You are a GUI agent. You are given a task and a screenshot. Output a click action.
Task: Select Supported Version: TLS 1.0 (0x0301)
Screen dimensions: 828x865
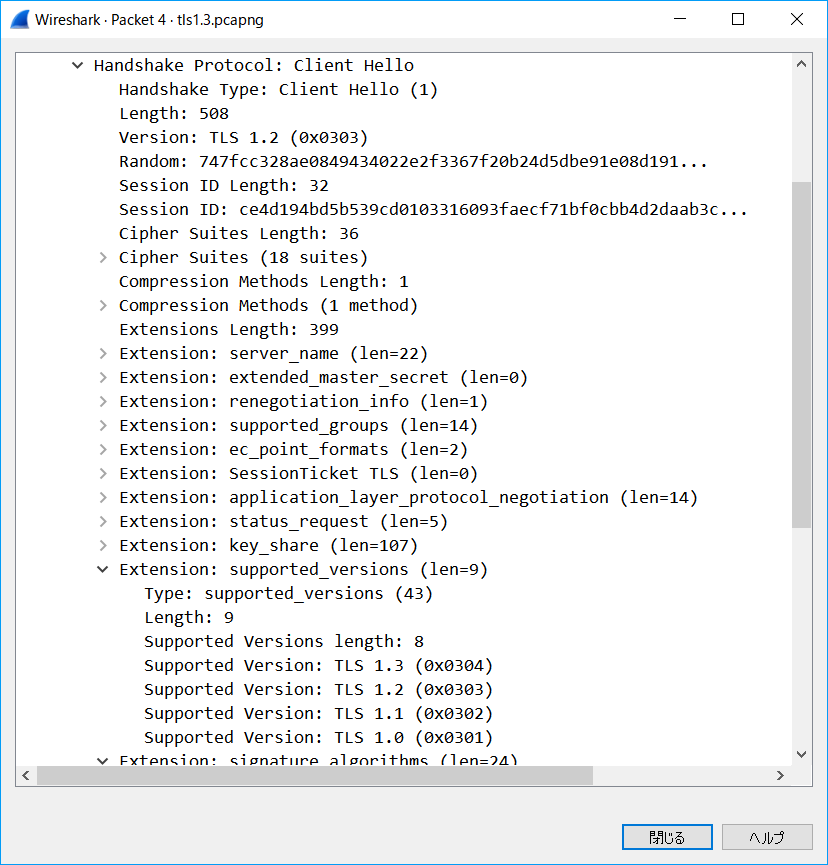(318, 738)
